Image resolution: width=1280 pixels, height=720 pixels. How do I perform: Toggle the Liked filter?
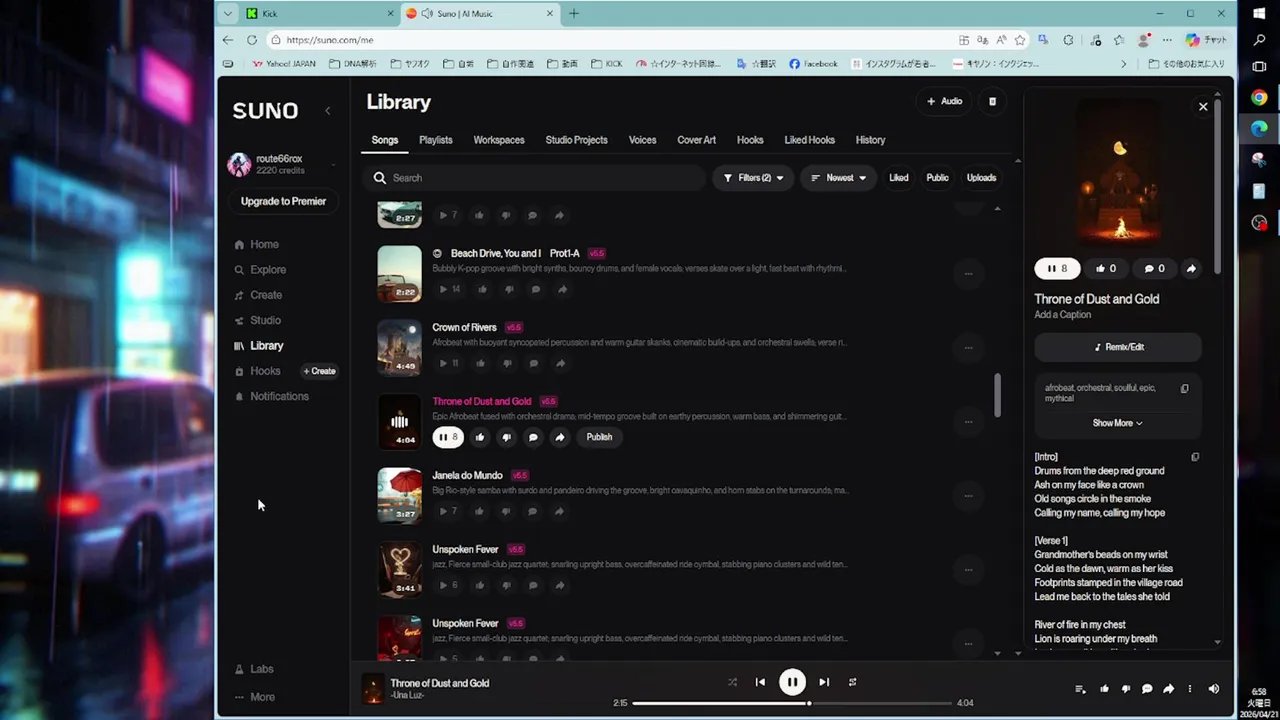click(899, 178)
